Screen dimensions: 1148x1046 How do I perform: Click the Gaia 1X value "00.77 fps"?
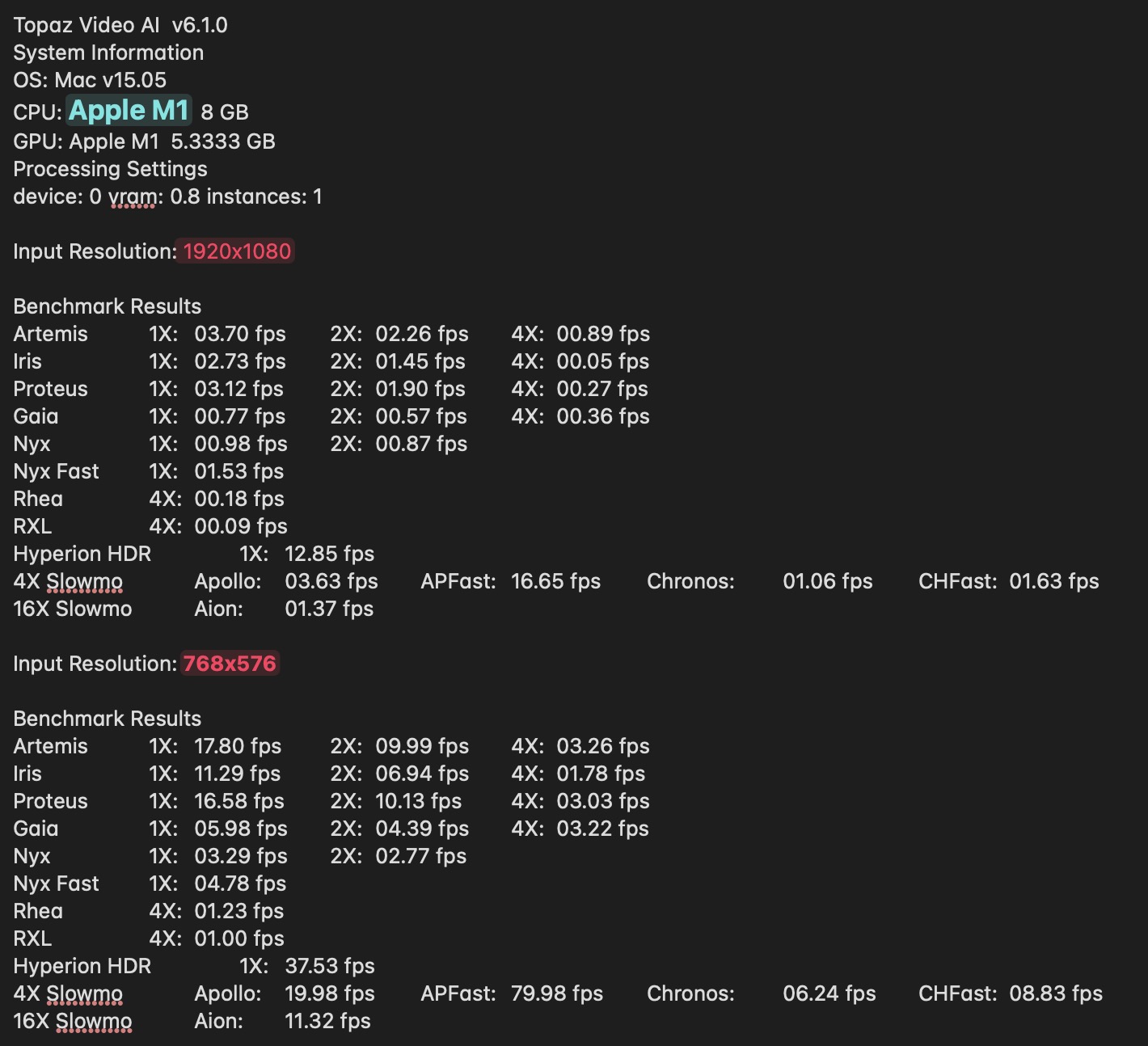click(x=240, y=416)
